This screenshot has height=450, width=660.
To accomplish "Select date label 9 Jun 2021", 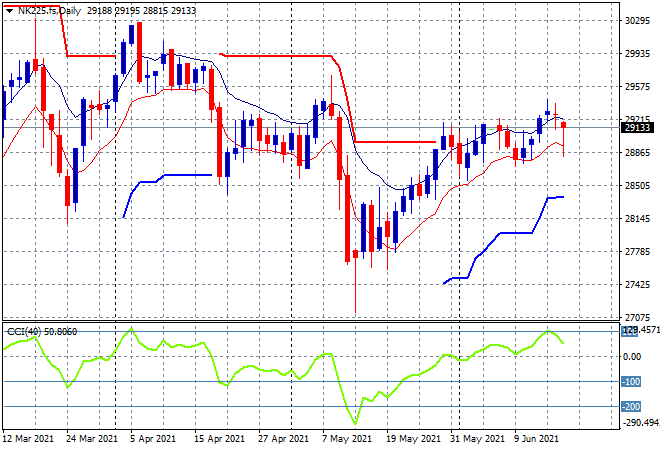I will pyautogui.click(x=536, y=439).
